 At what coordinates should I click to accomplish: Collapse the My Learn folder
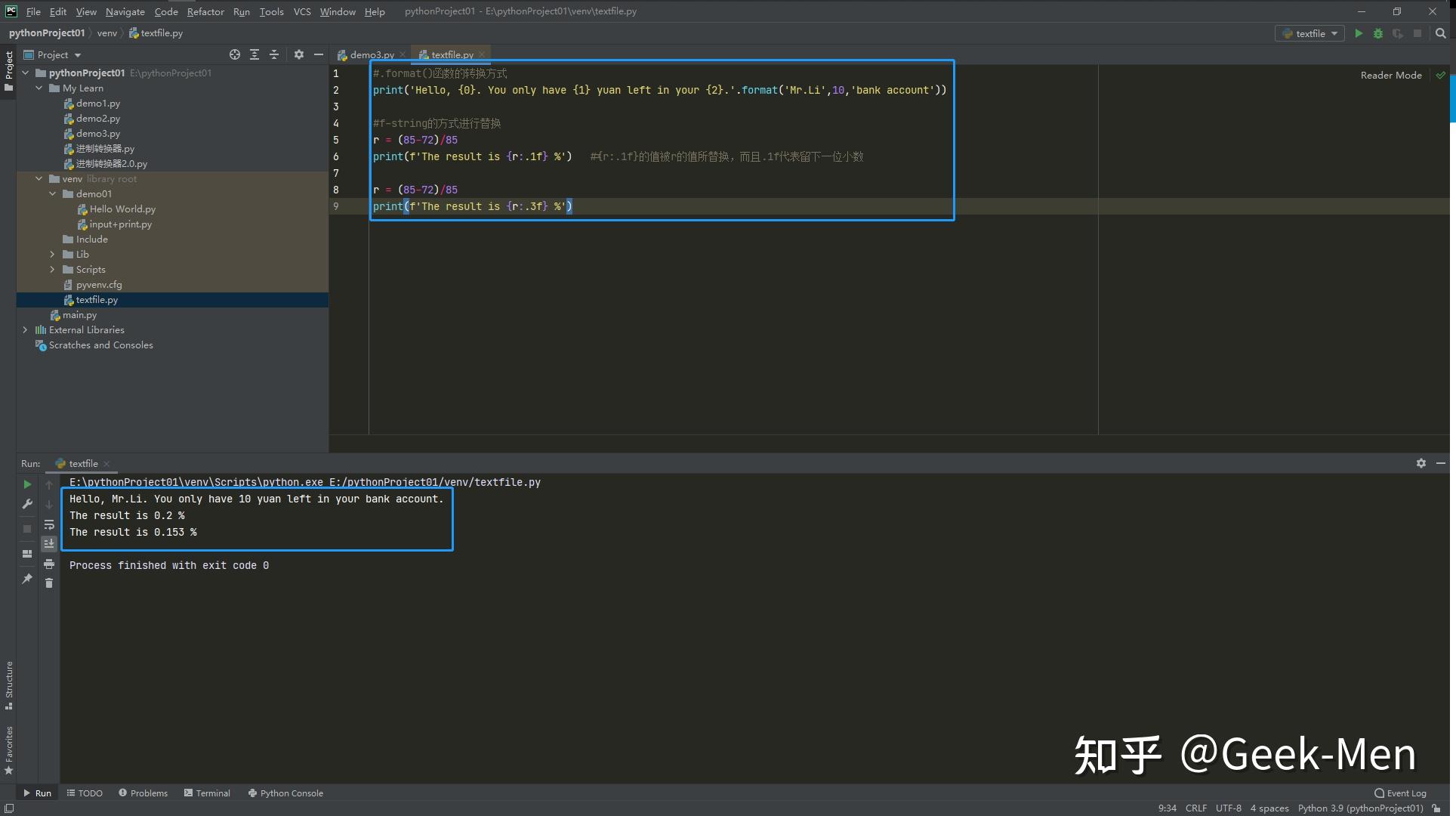[39, 88]
